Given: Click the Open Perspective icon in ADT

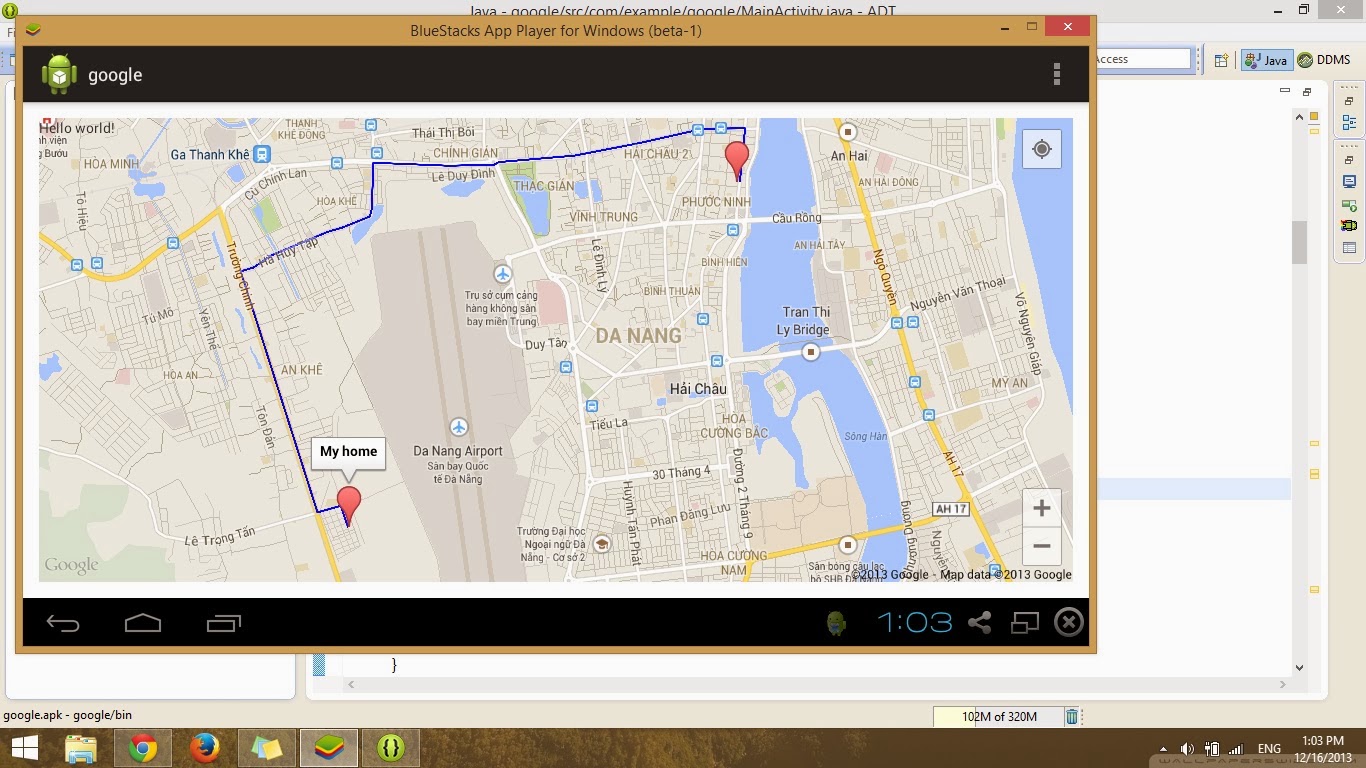Looking at the screenshot, I should [x=1221, y=60].
